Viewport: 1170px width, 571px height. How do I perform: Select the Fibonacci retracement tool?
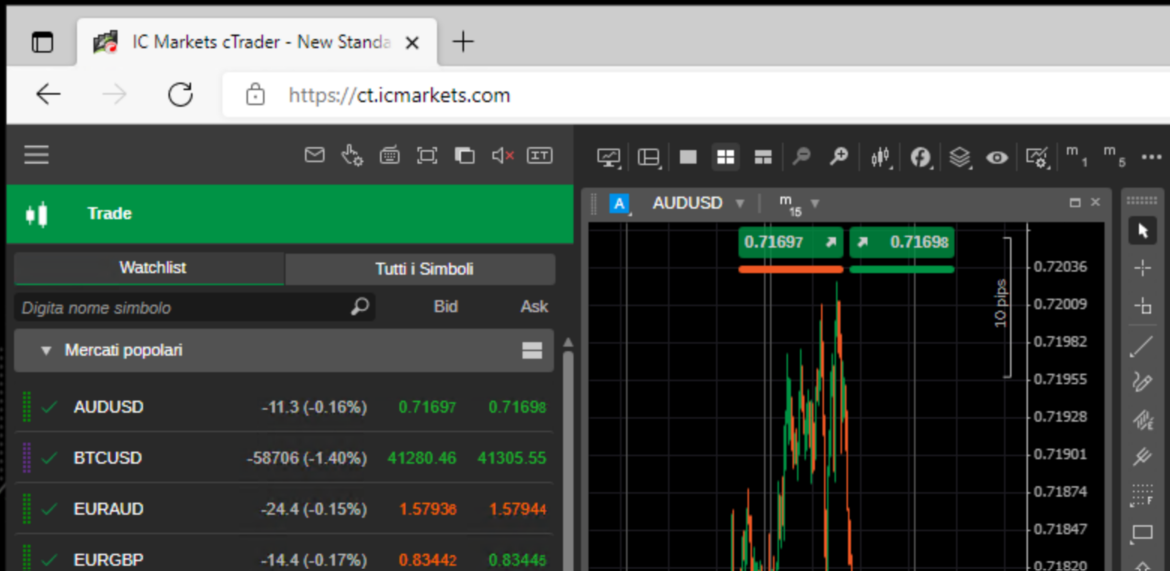[1142, 495]
